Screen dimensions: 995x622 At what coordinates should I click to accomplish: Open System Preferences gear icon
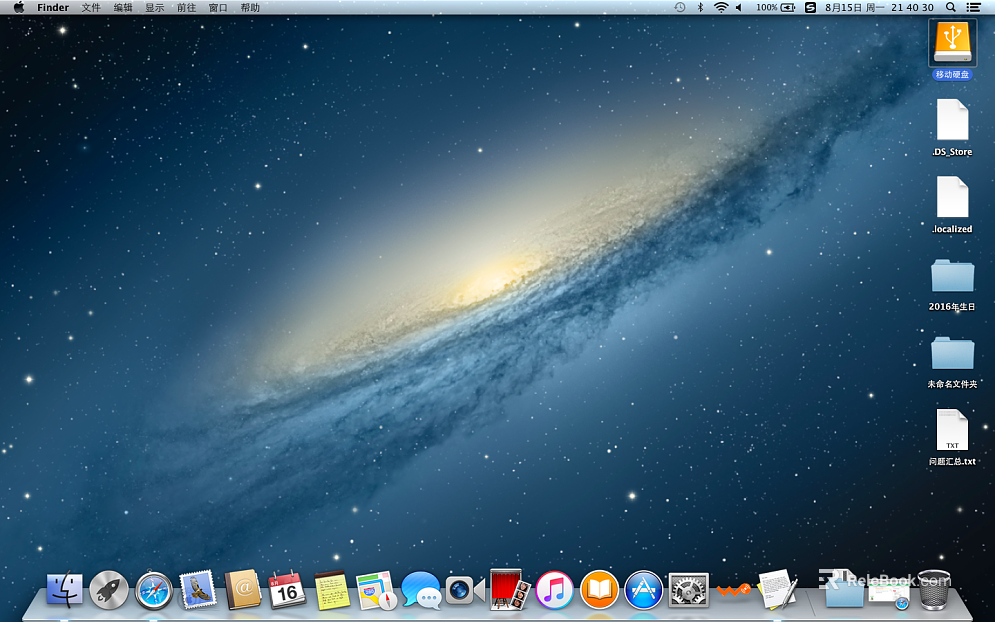(689, 590)
